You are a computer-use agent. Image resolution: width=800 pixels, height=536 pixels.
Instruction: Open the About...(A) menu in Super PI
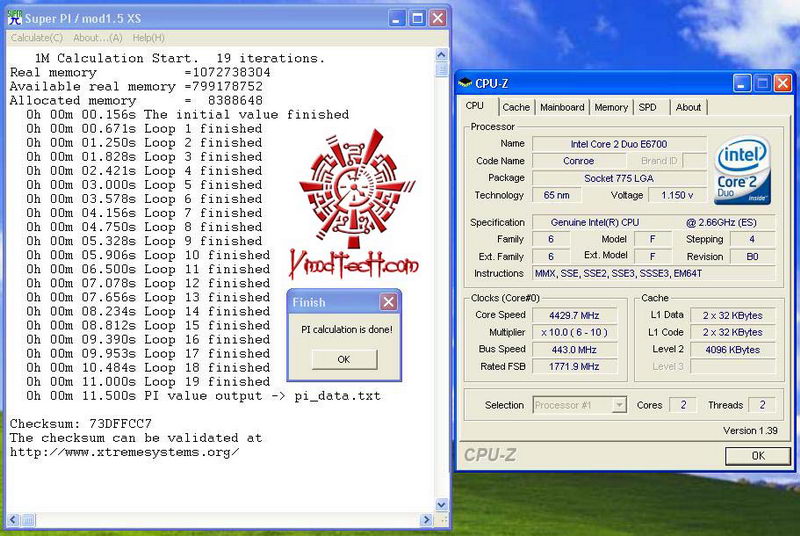(97, 38)
